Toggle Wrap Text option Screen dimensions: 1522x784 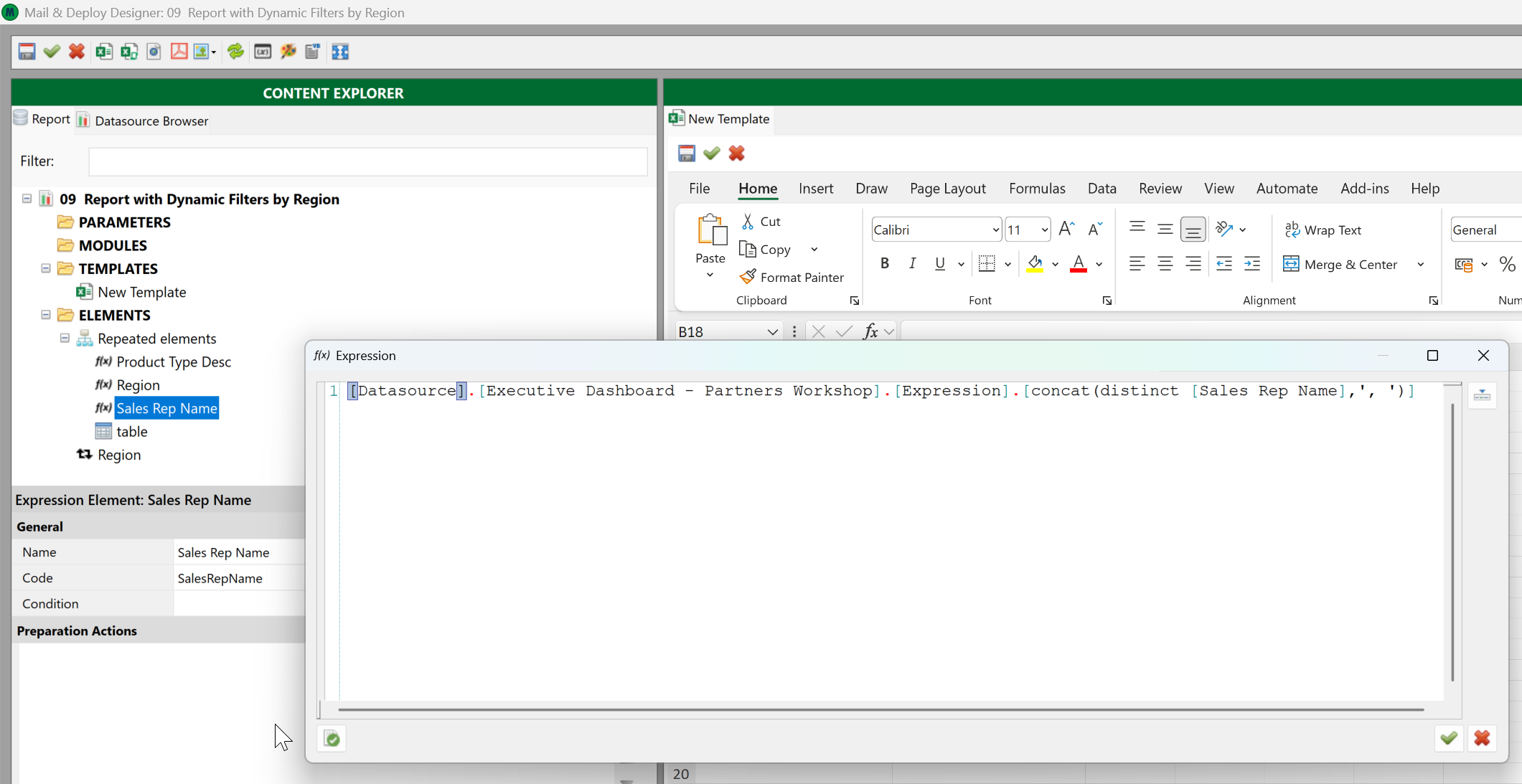(x=1323, y=230)
